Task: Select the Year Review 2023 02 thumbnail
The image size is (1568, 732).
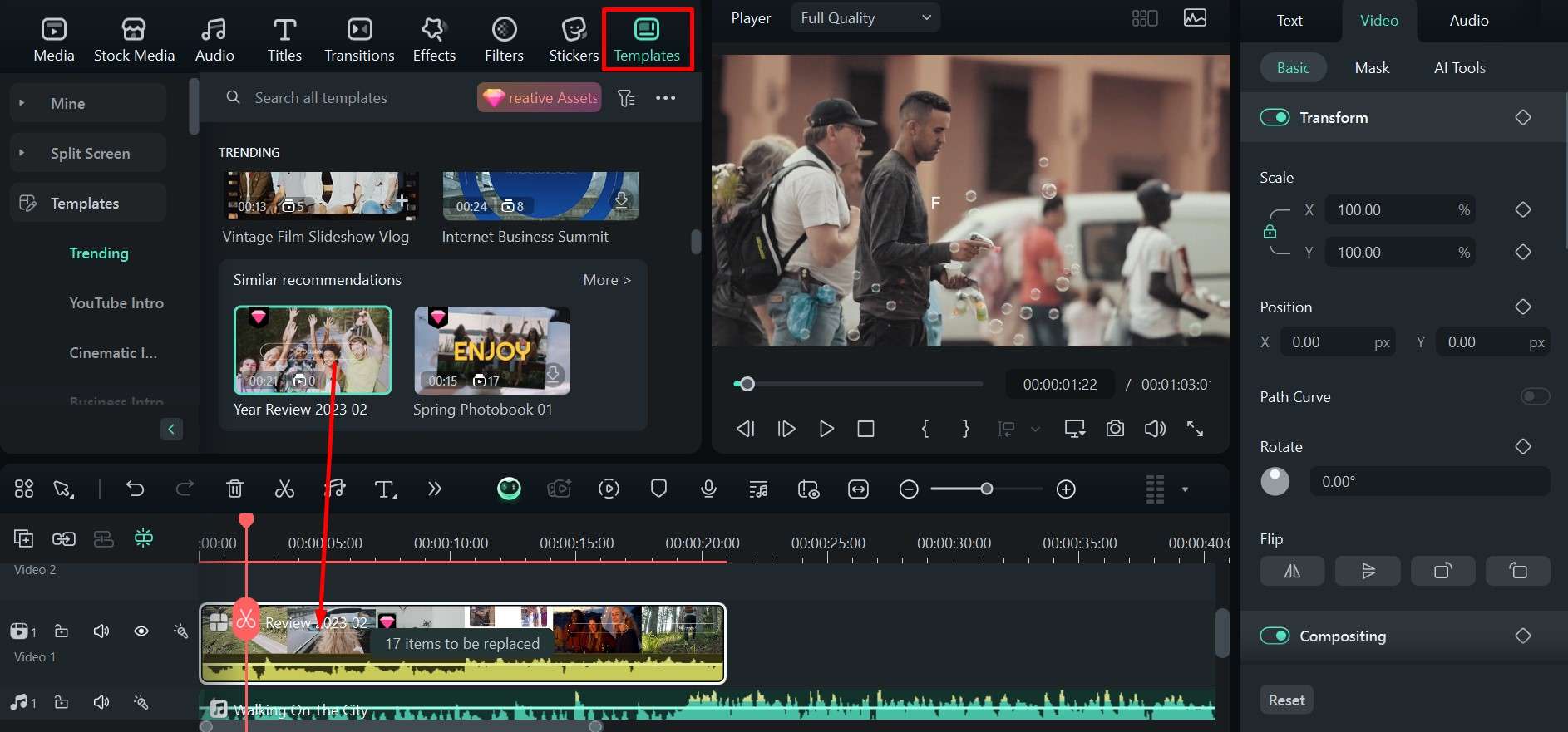Action: [x=313, y=350]
